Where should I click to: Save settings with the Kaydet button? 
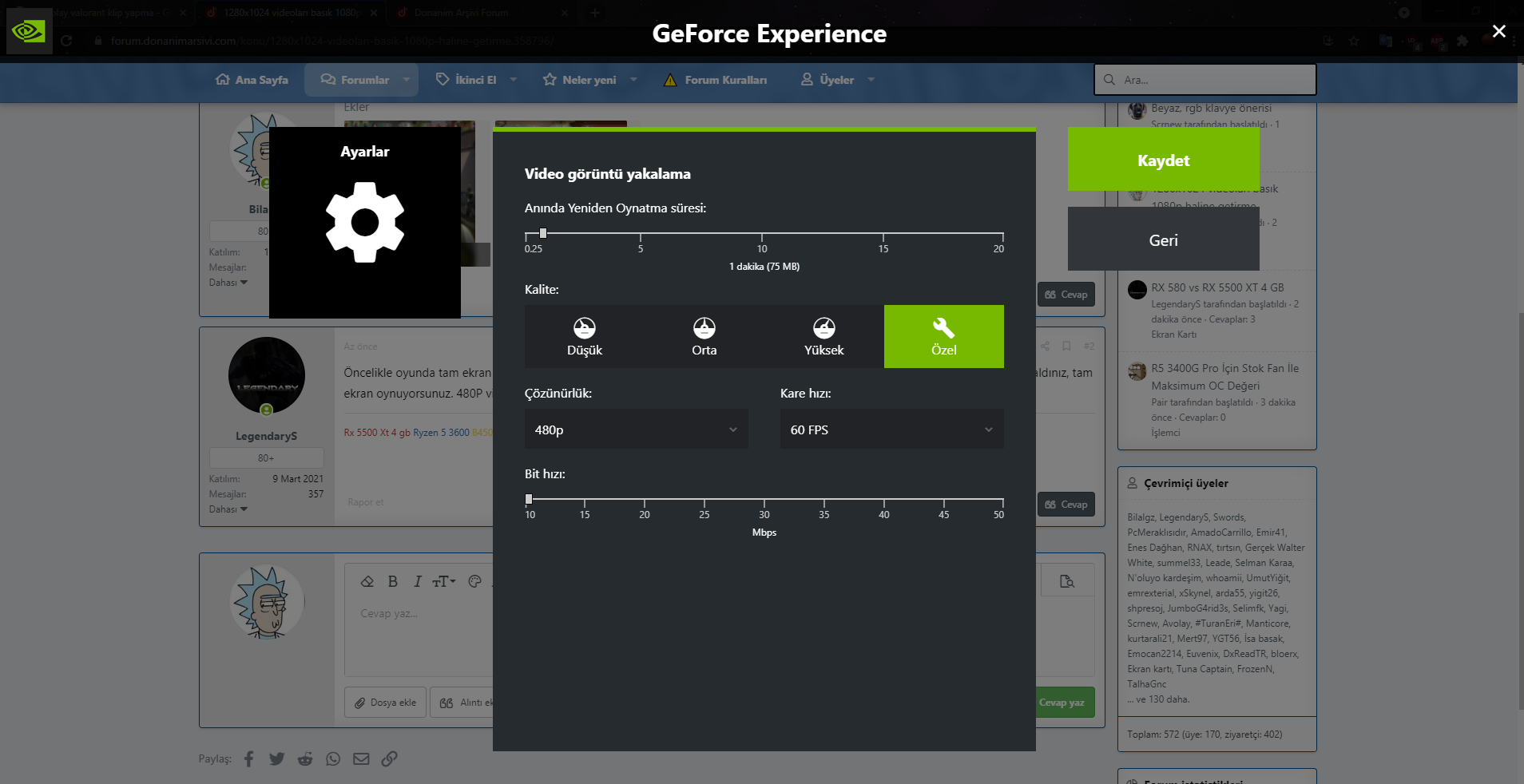click(1163, 160)
